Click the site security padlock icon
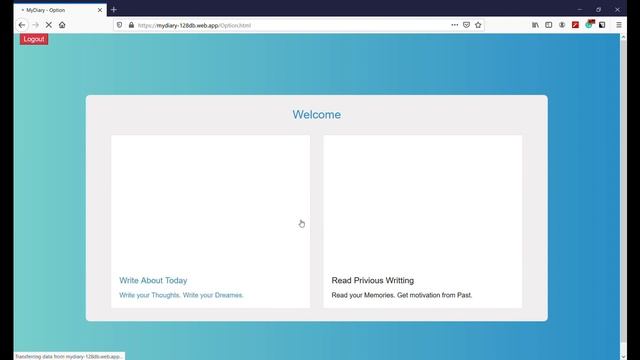The height and width of the screenshot is (360, 640). (x=131, y=25)
